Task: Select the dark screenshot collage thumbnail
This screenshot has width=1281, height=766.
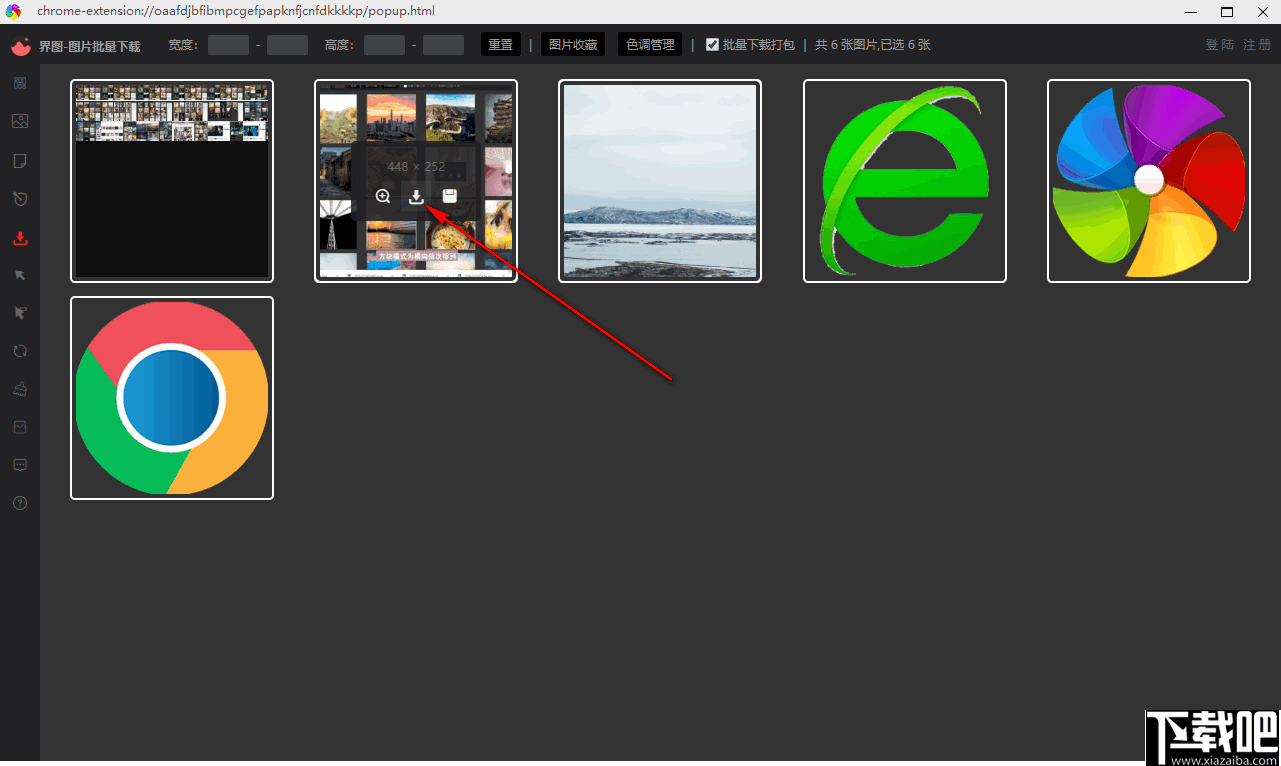Action: pos(172,181)
